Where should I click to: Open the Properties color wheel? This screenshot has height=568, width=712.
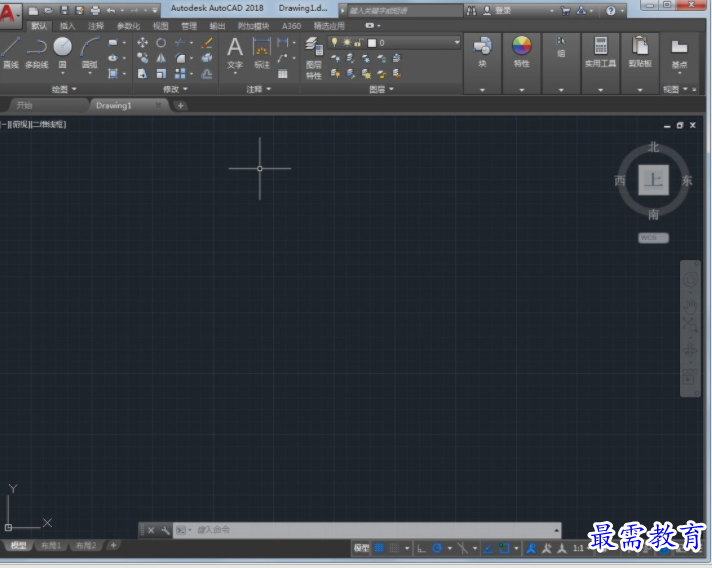coord(521,45)
